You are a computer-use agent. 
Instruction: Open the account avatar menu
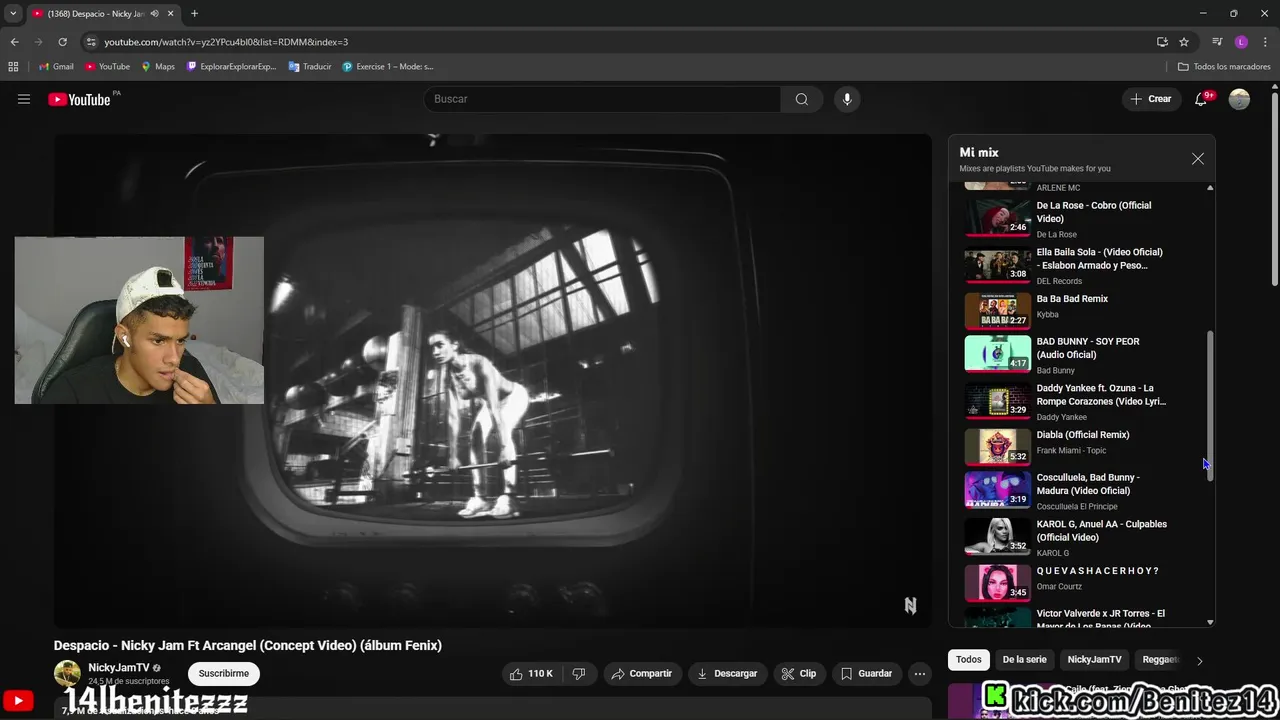pyautogui.click(x=1239, y=99)
